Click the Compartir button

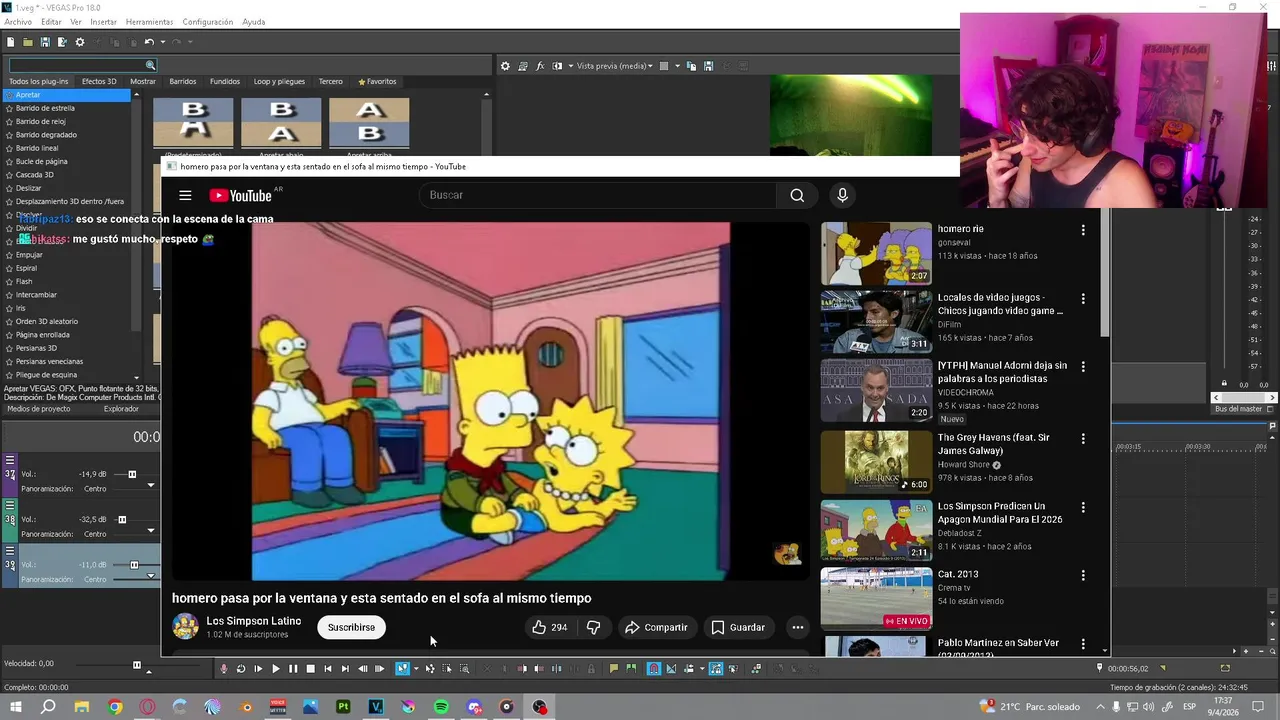click(656, 627)
